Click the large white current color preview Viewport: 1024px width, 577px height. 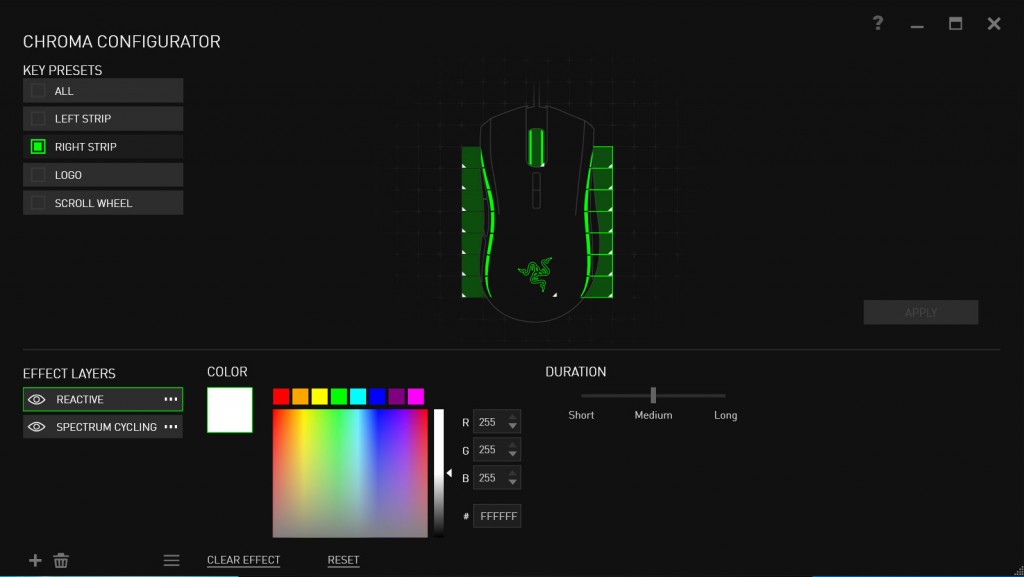coord(230,410)
